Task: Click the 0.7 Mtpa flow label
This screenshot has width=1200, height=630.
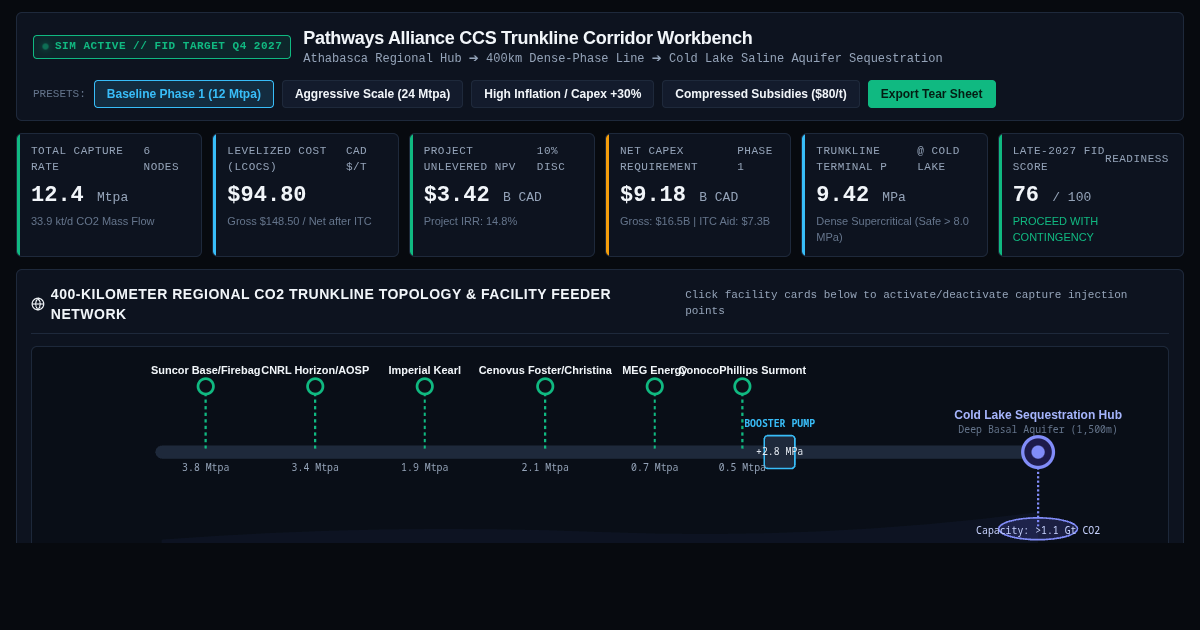Action: 655,468
